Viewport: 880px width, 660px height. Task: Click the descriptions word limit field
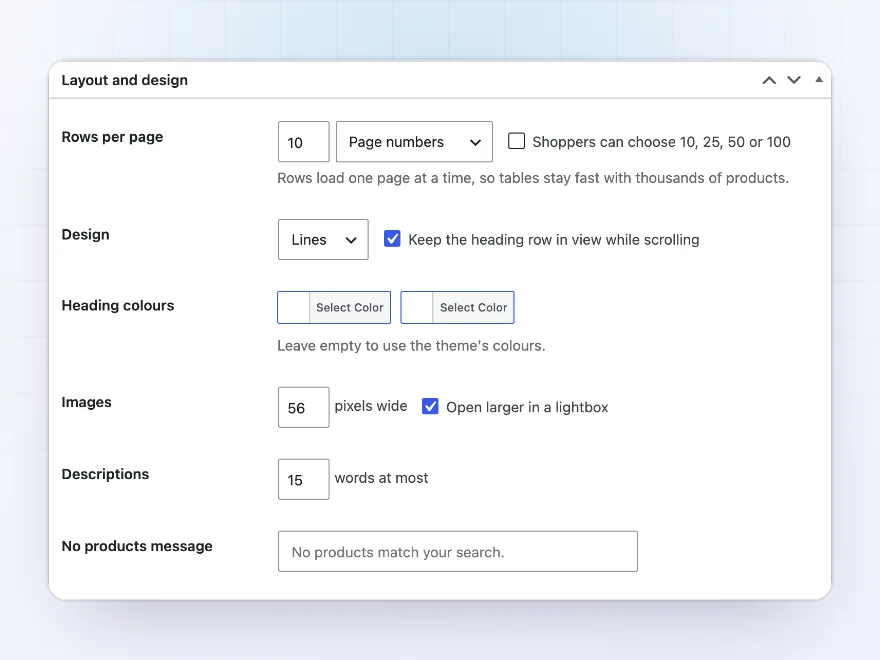tap(304, 479)
